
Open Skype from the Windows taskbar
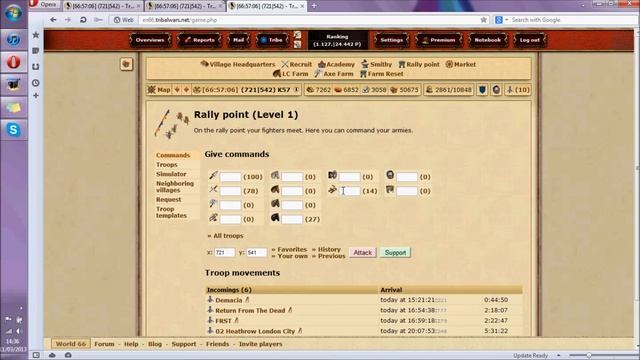click(13, 130)
